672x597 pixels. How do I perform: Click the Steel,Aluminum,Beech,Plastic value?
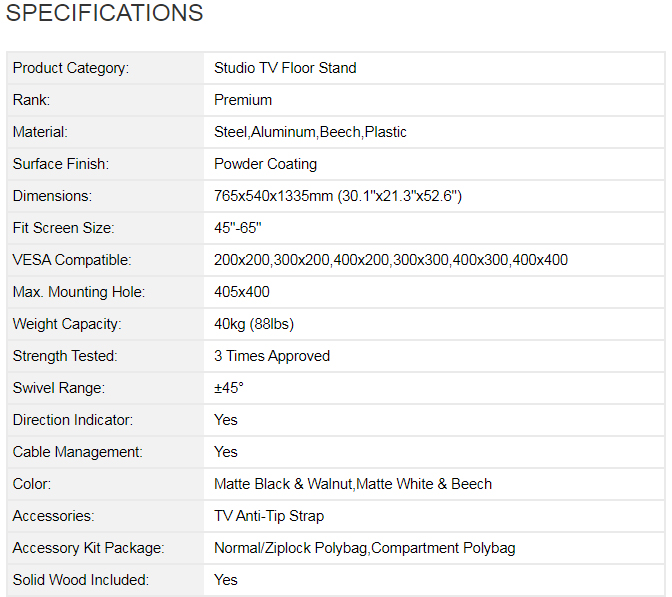point(310,132)
